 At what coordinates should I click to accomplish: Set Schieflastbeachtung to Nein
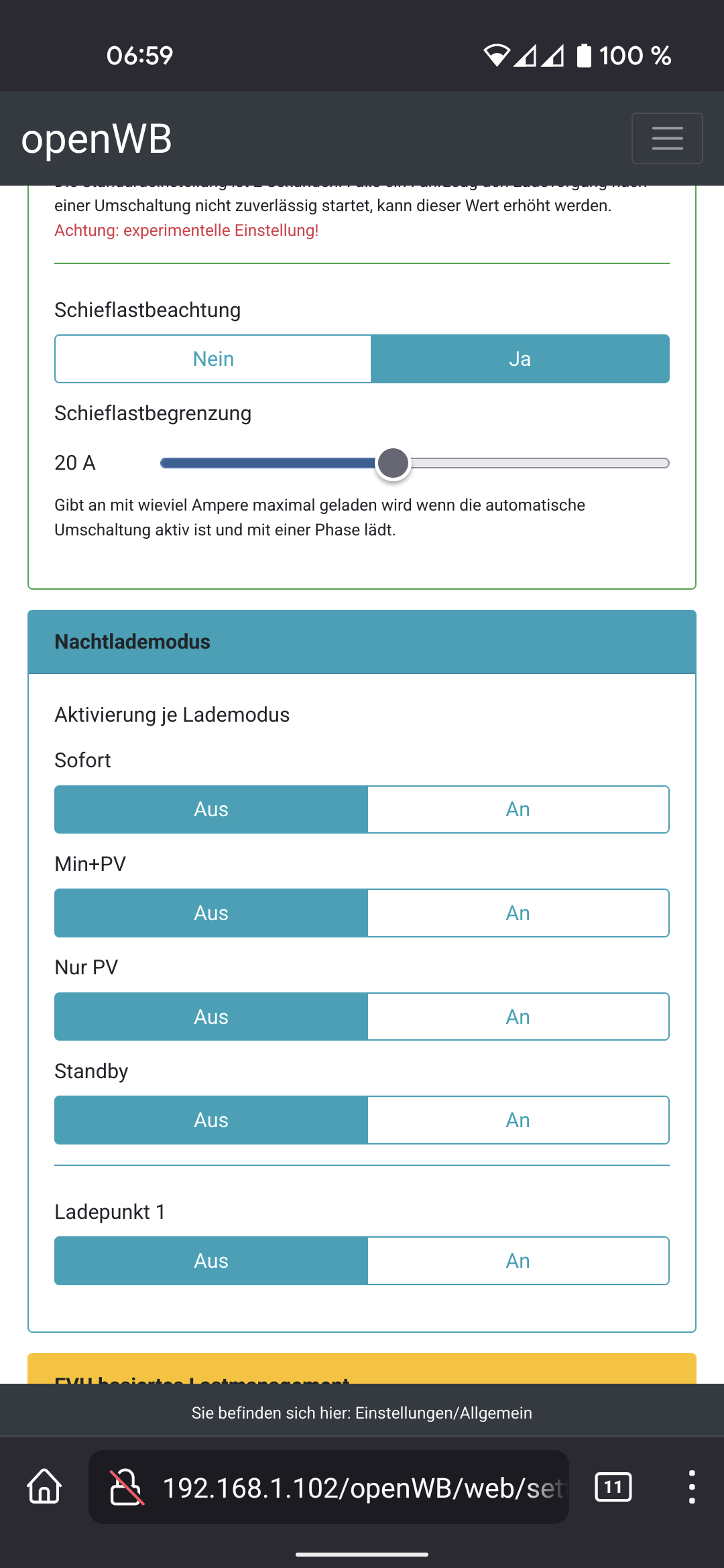213,359
